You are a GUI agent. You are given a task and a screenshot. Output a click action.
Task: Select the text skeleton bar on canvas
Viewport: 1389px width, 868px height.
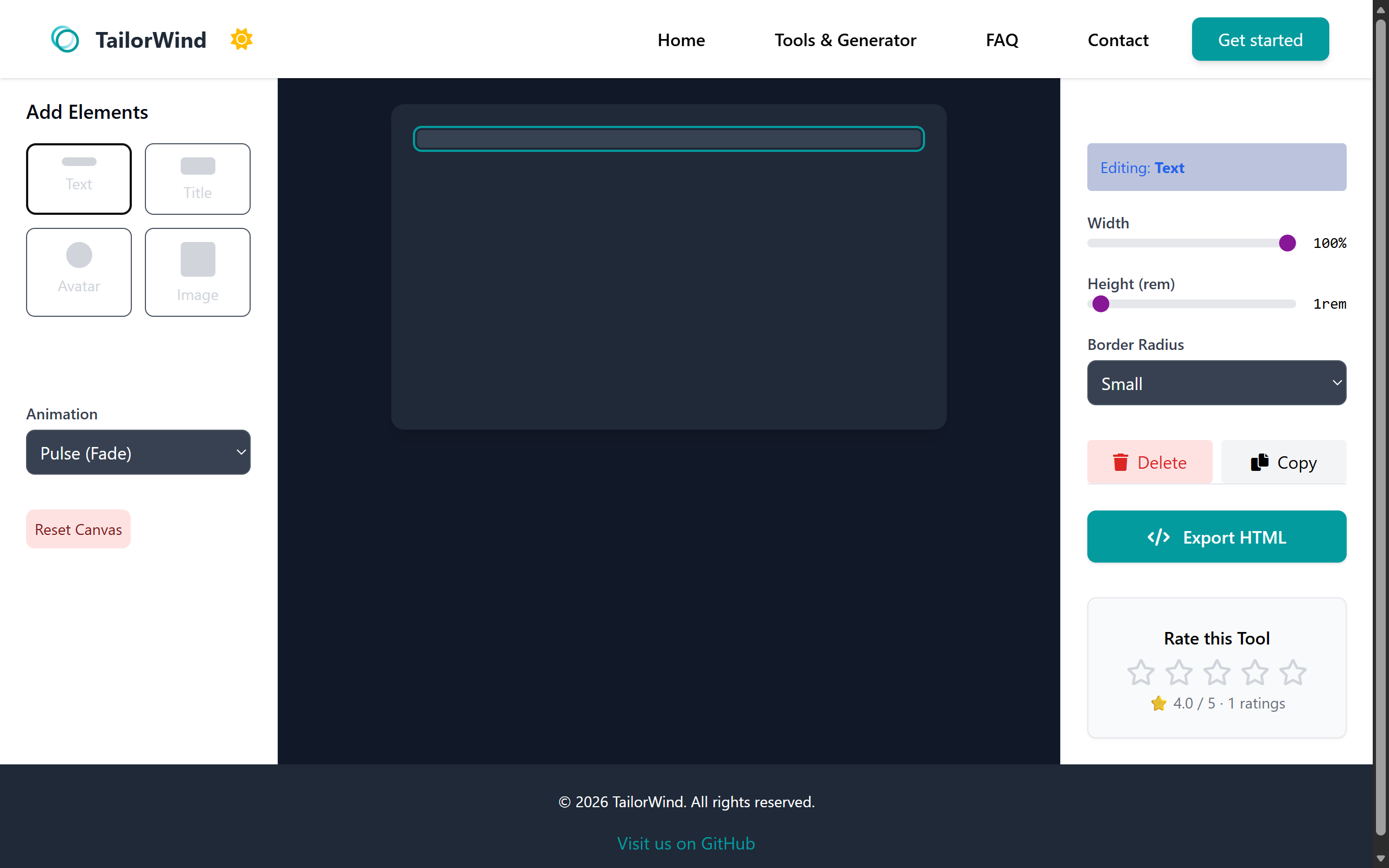[x=668, y=139]
